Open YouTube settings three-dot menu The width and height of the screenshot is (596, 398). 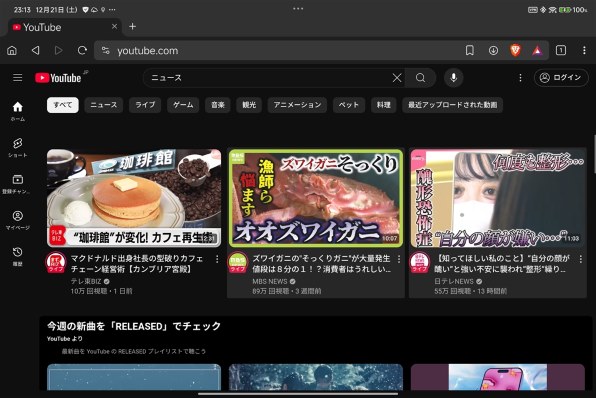(x=520, y=78)
